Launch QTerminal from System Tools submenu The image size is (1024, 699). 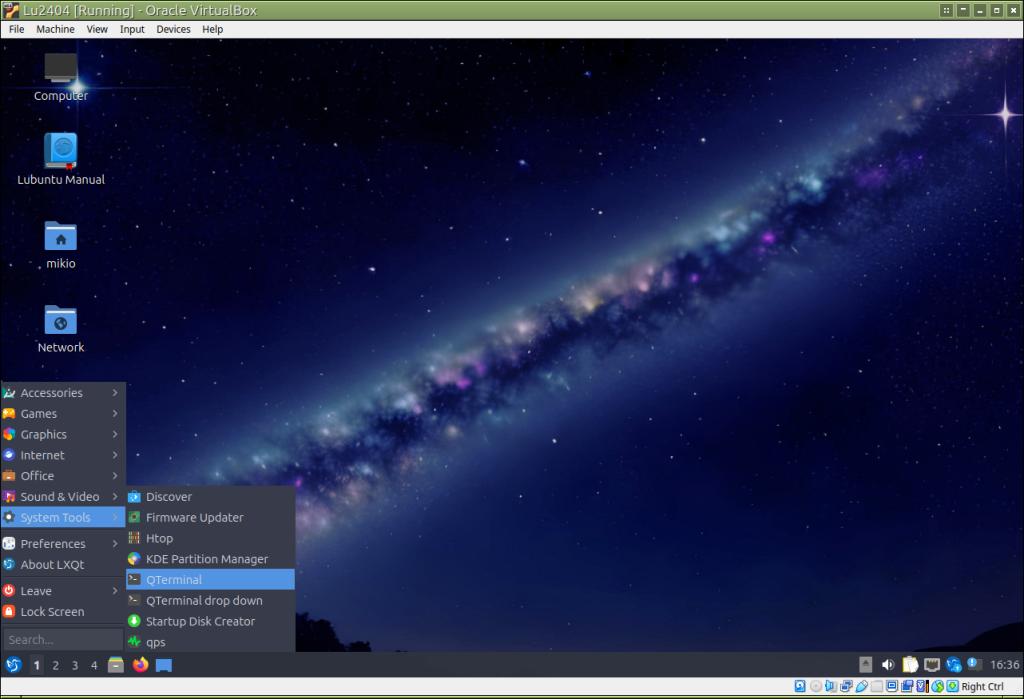(173, 580)
